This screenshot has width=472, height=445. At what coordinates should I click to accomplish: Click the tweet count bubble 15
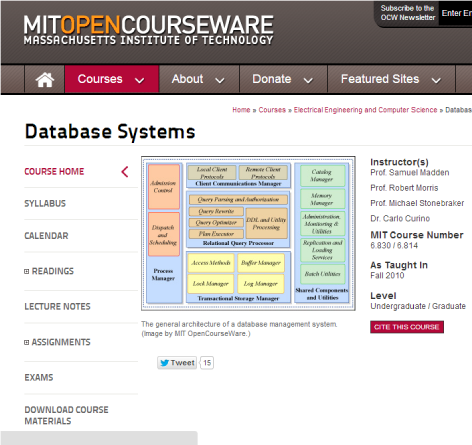click(207, 363)
